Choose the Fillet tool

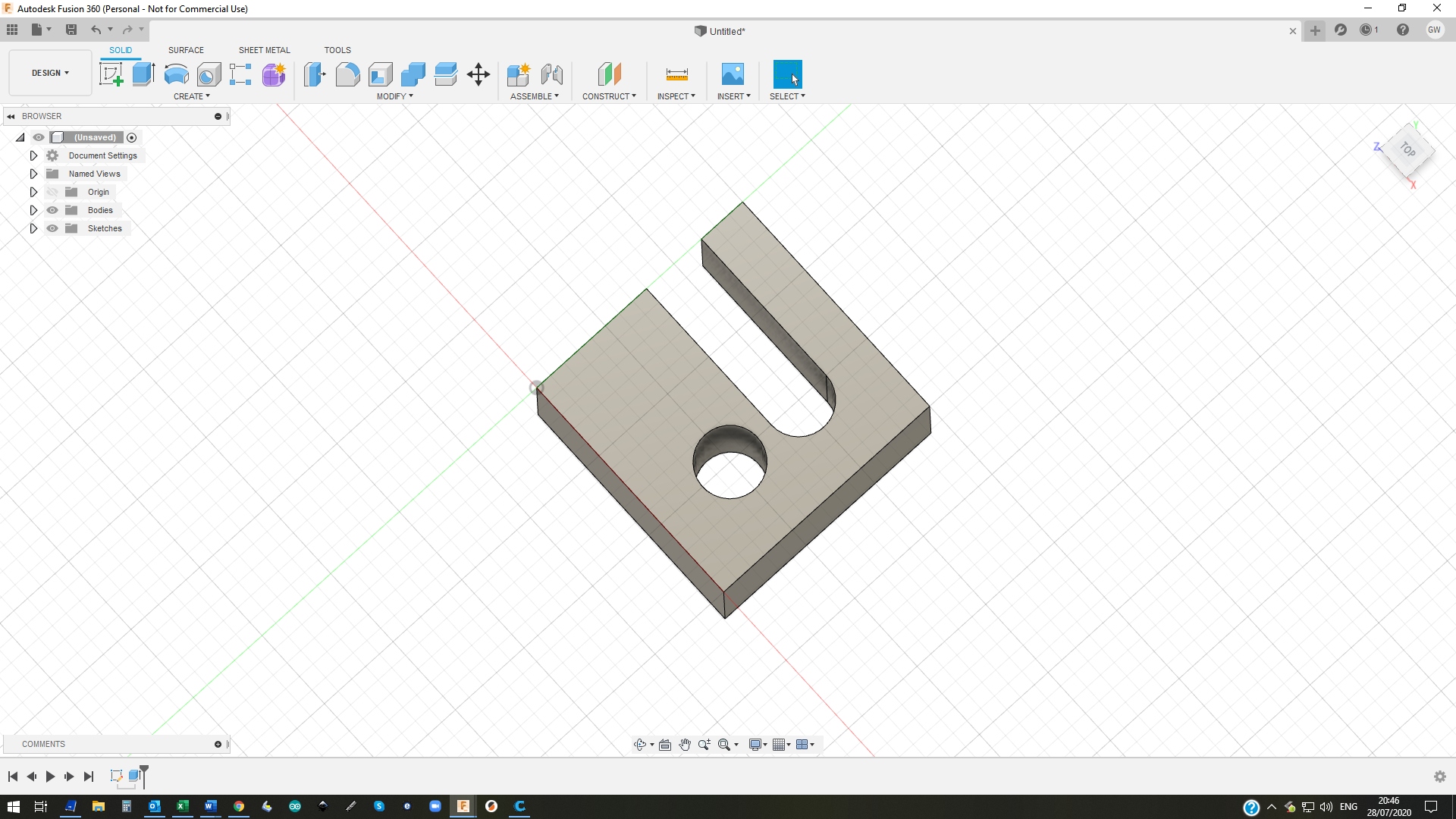coord(347,74)
